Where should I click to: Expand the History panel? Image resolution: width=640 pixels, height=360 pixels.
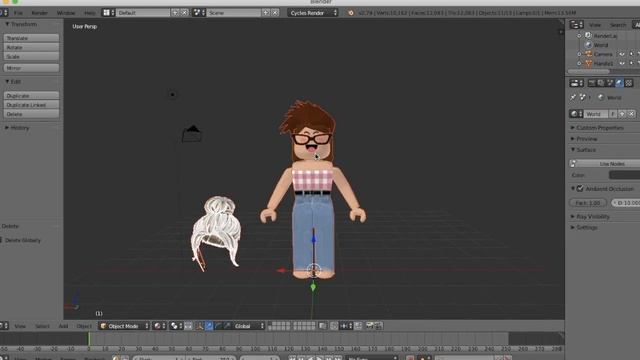(7, 128)
